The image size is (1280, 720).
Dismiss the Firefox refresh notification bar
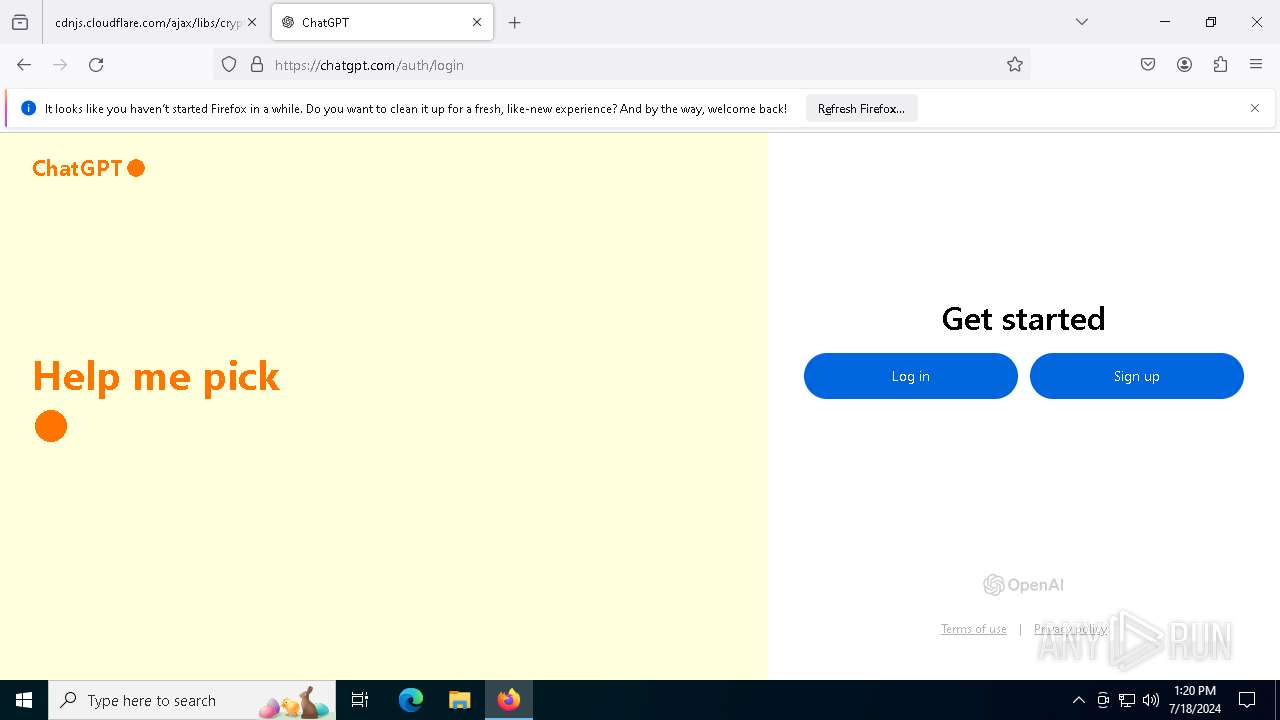pyautogui.click(x=1255, y=108)
